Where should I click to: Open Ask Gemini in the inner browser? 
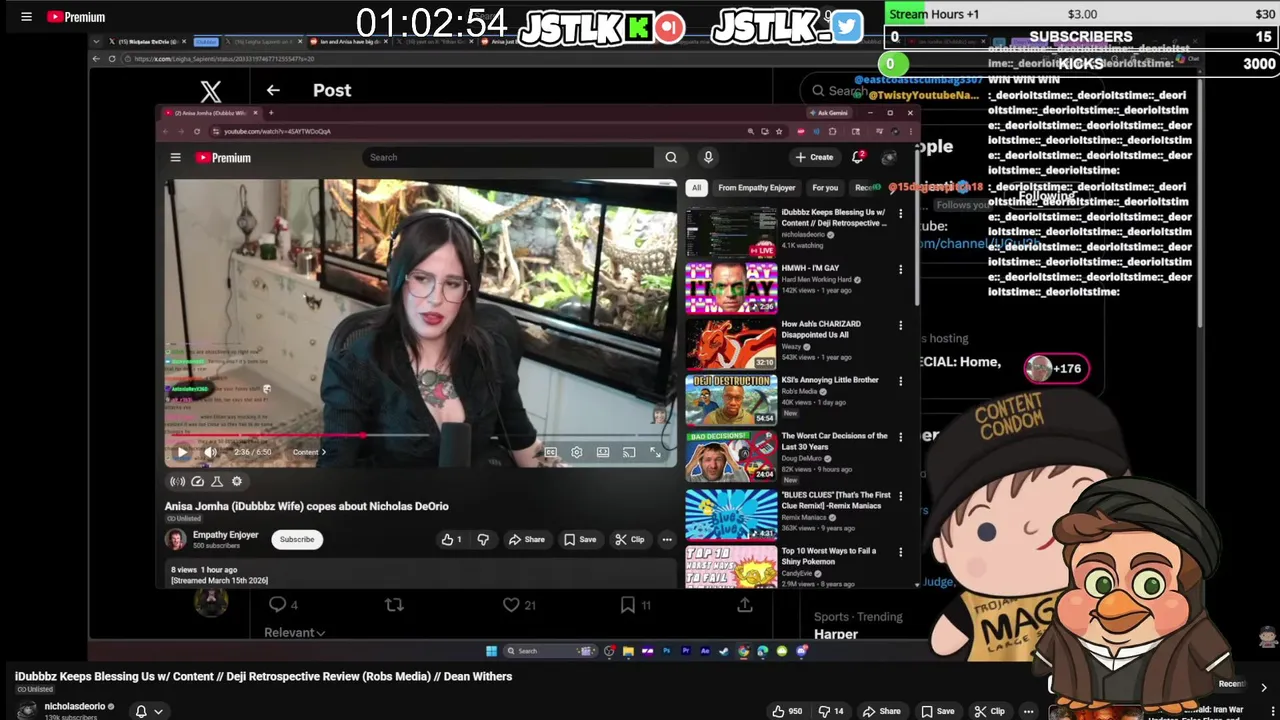point(827,113)
